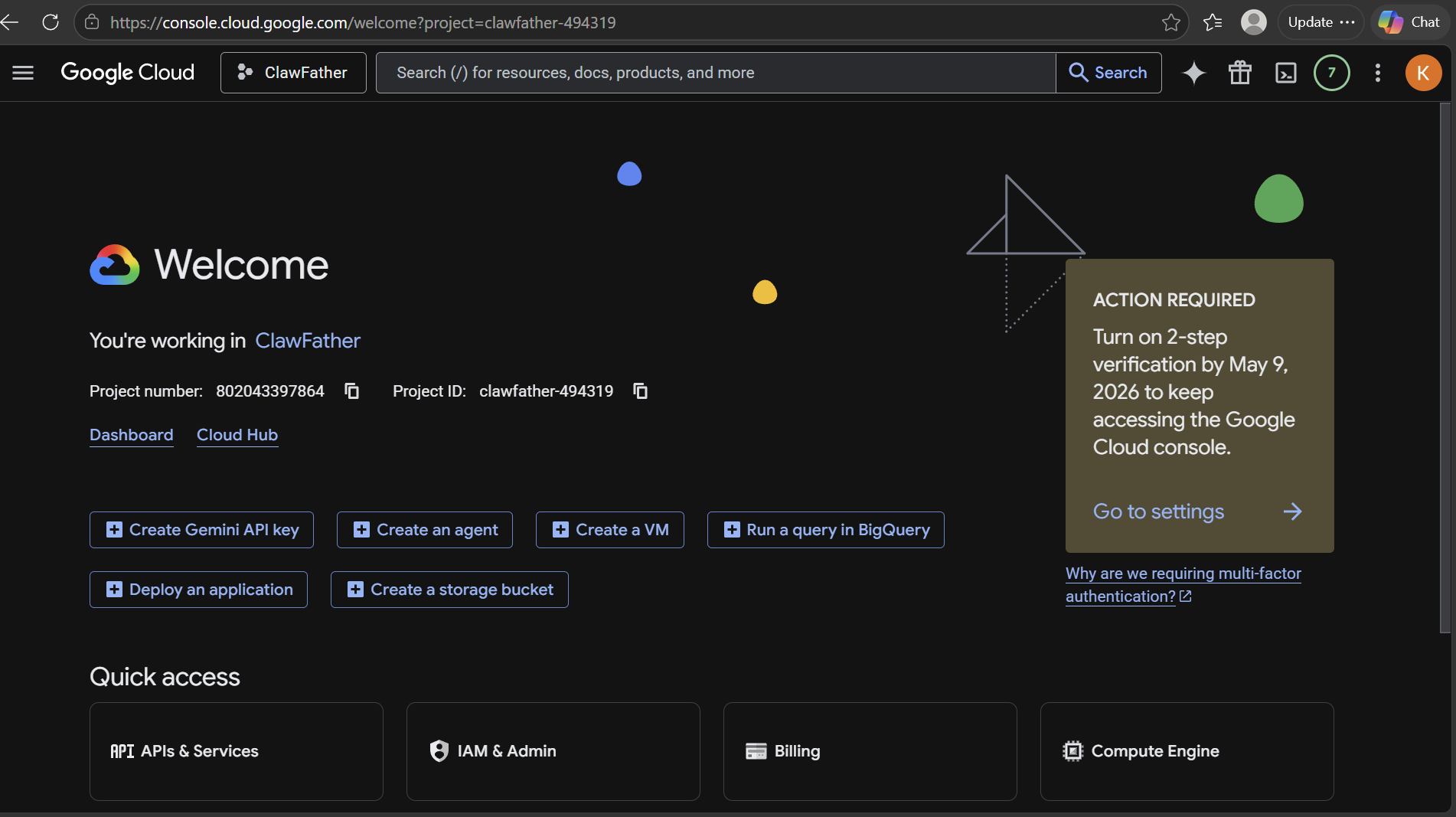
Task: Open IAM & Admin quick access card
Action: [553, 751]
